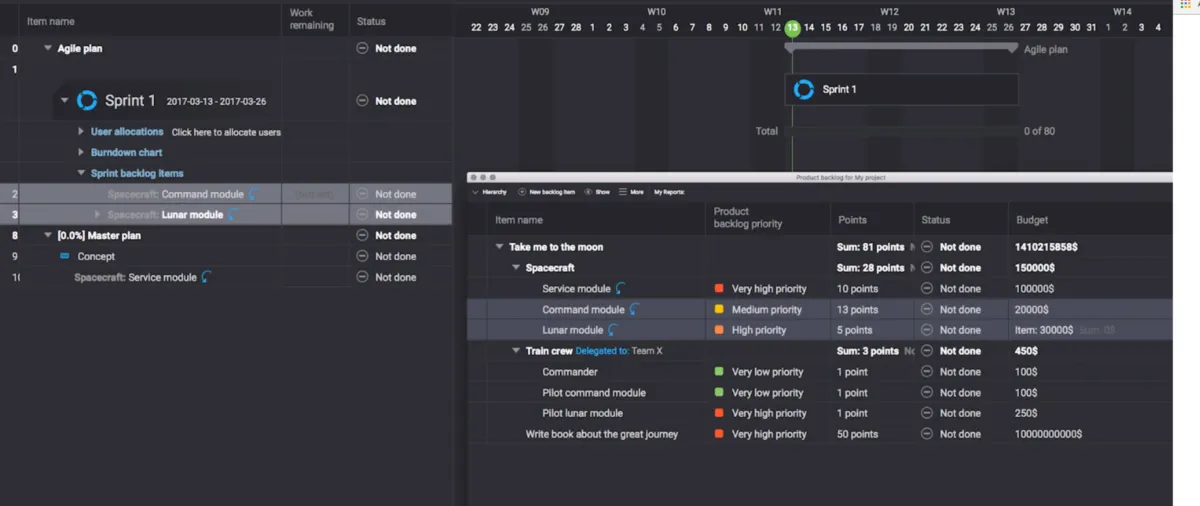Image resolution: width=1200 pixels, height=506 pixels.
Task: Click the Sprint backlog items link
Action: point(137,173)
